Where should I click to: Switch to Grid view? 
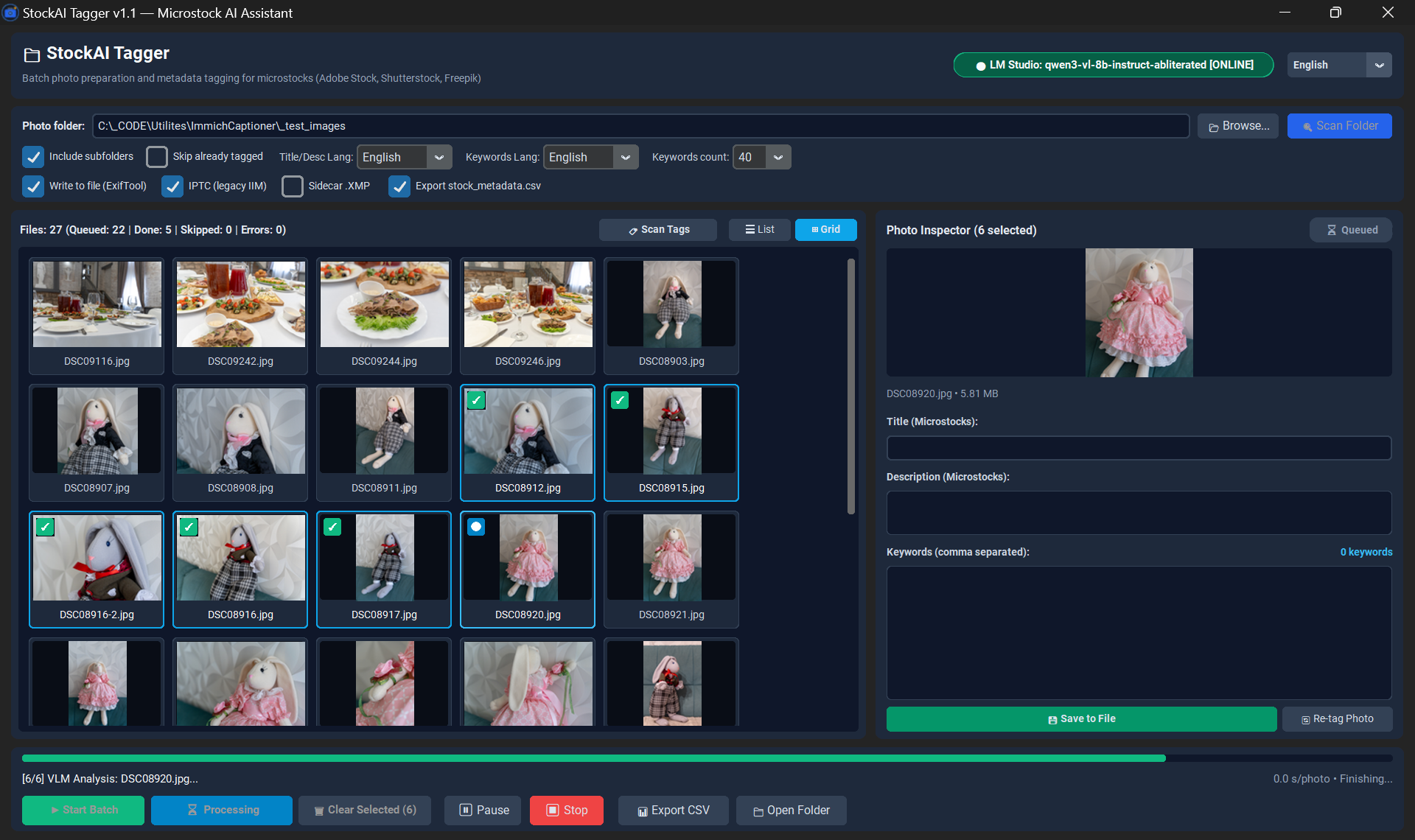click(826, 230)
